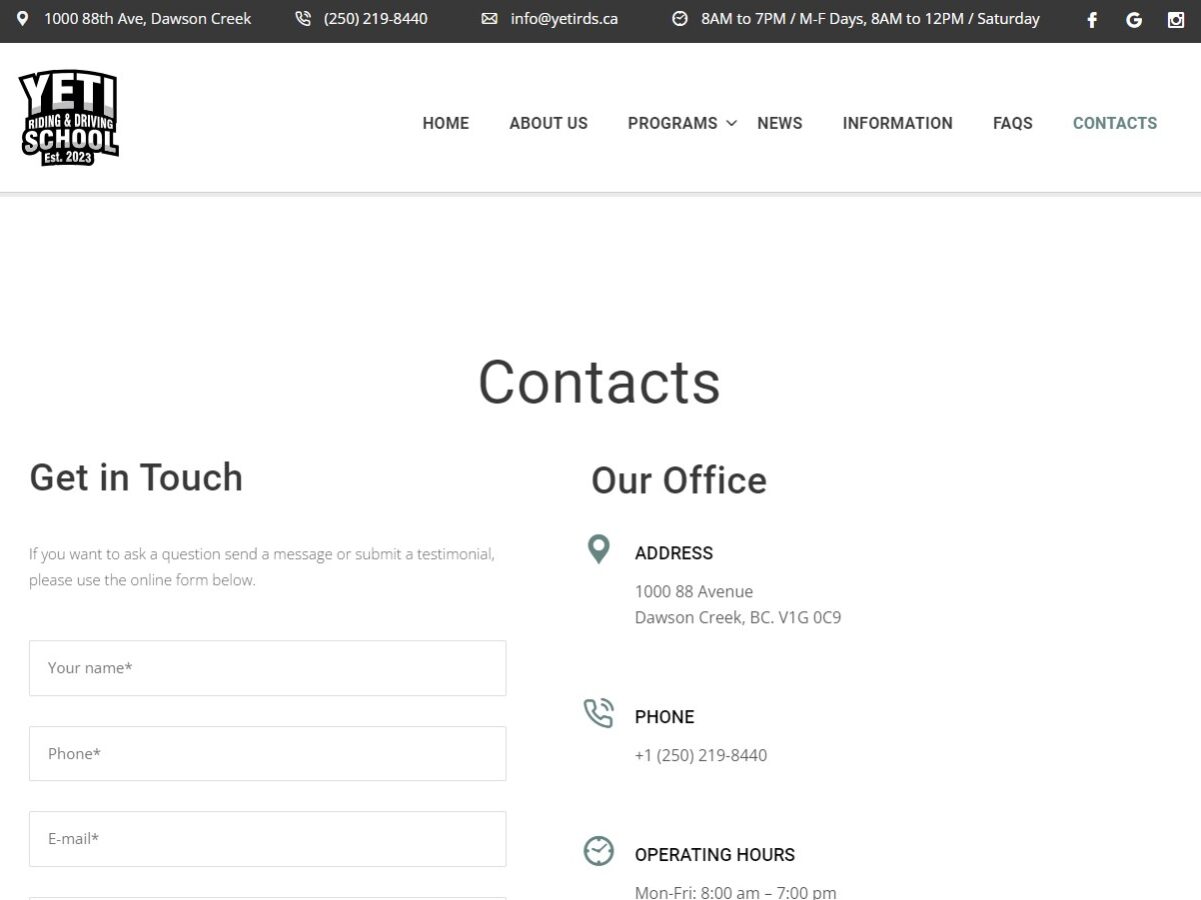Focus the Your name input field
Image resolution: width=1201 pixels, height=900 pixels.
[267, 668]
